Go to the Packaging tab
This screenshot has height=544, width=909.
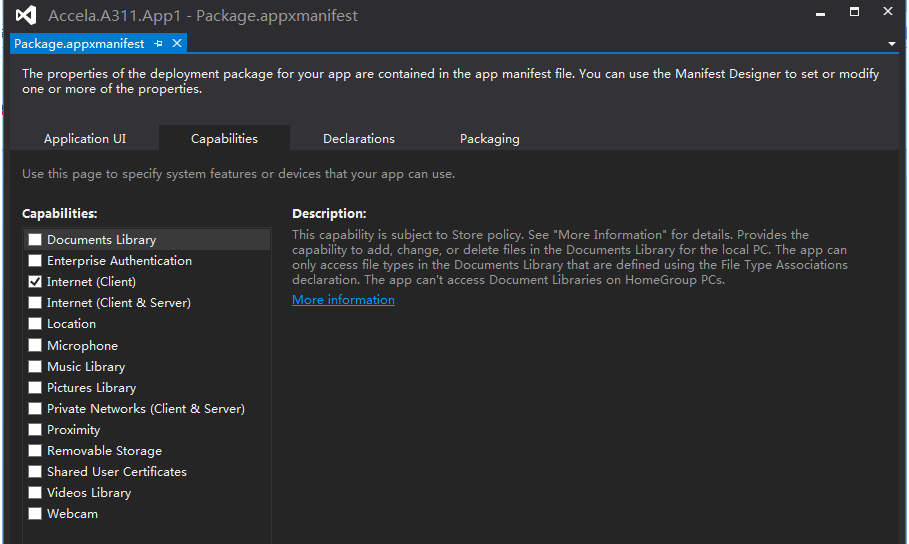point(489,139)
